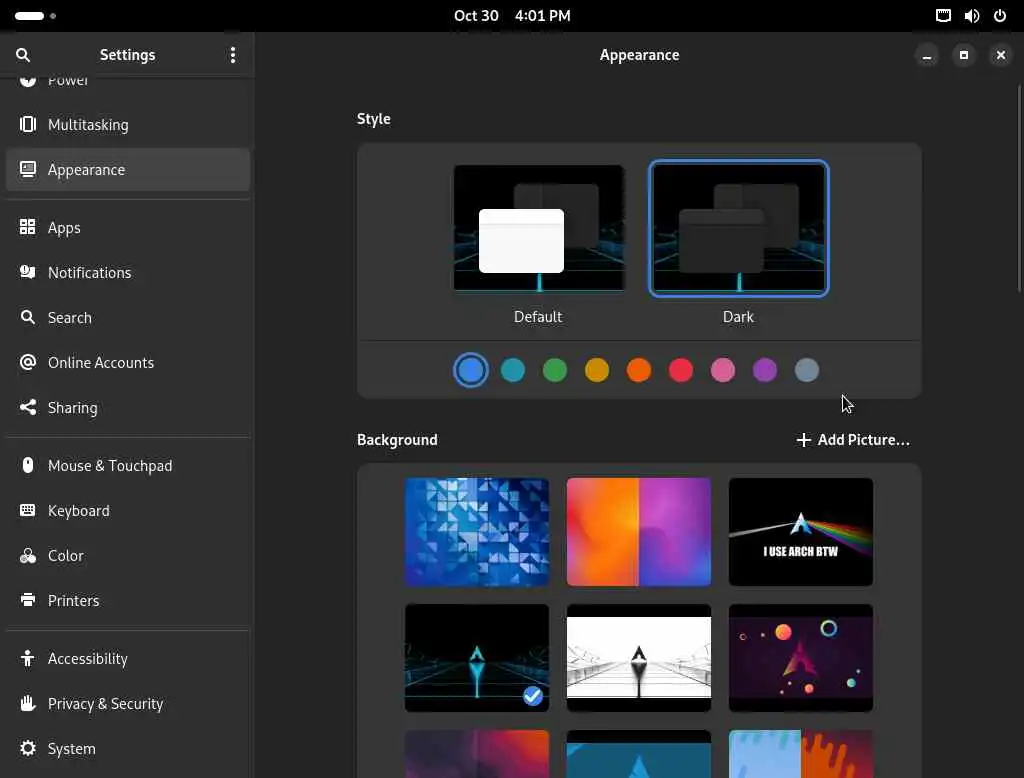Open the power menu icon in top bar
This screenshot has width=1024, height=778.
click(x=1000, y=16)
